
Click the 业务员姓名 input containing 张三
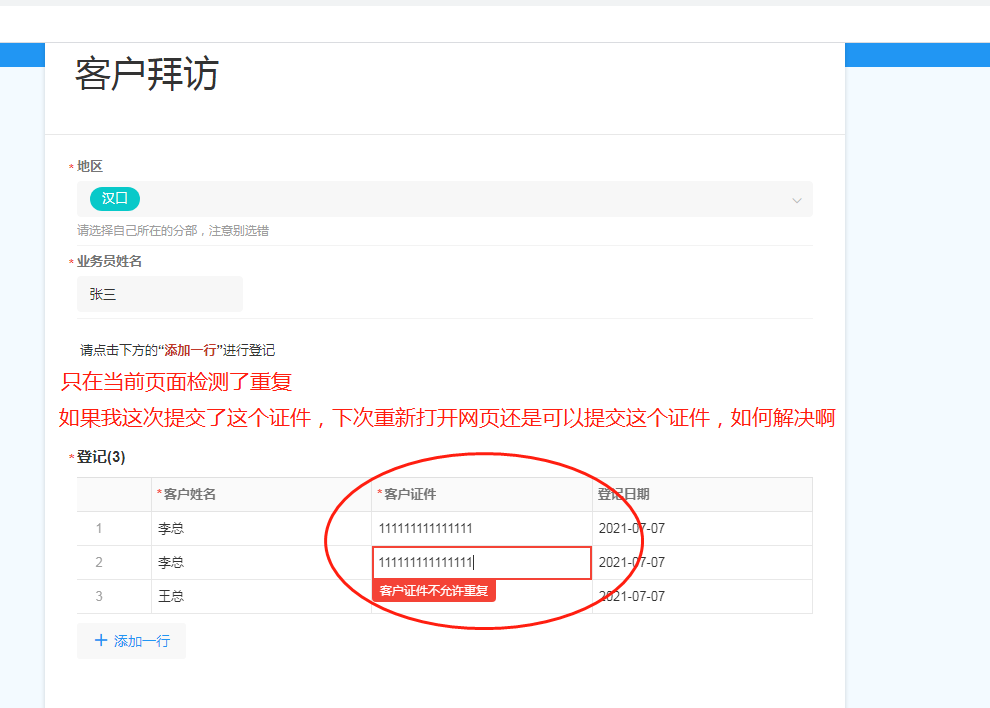(x=160, y=294)
